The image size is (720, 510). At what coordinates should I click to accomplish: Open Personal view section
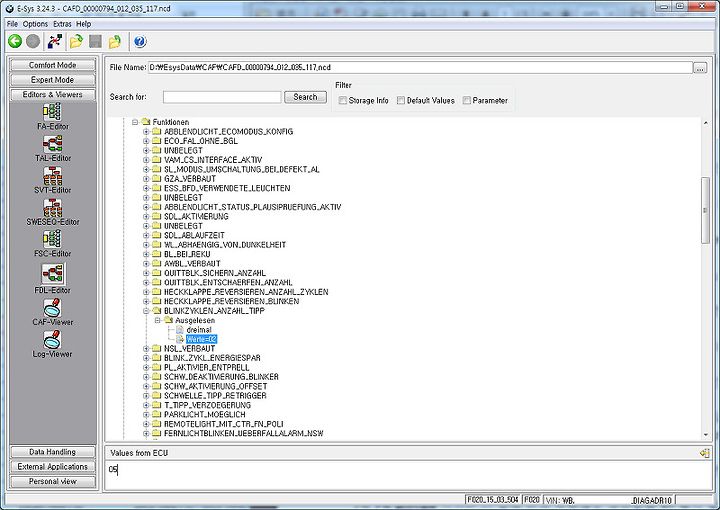coord(52,482)
